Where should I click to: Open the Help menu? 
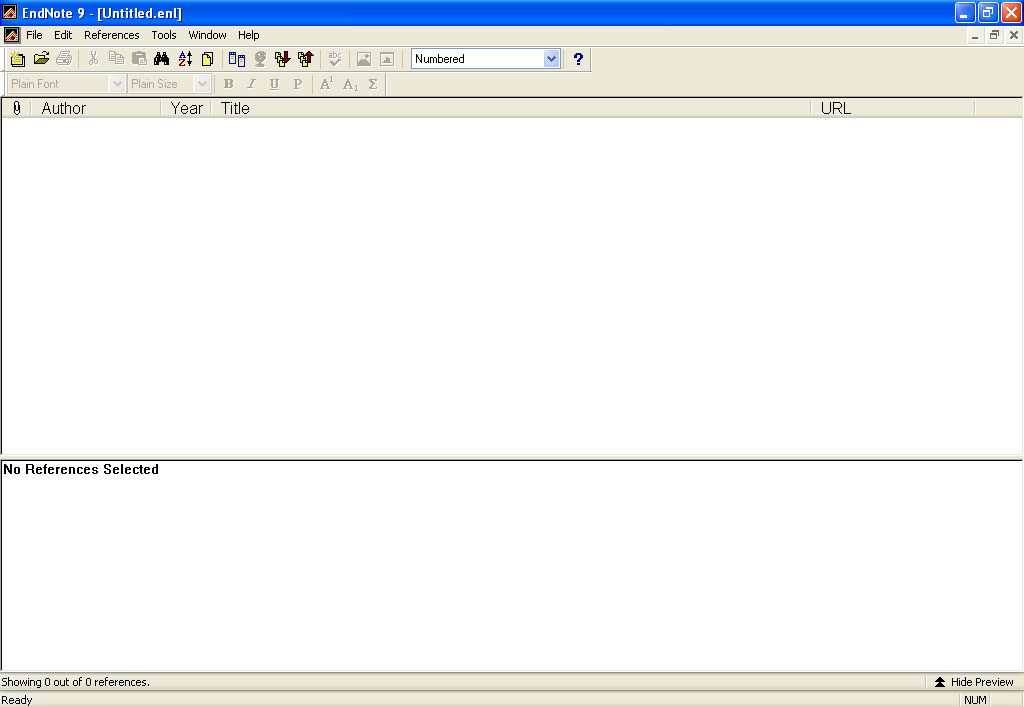click(x=248, y=35)
